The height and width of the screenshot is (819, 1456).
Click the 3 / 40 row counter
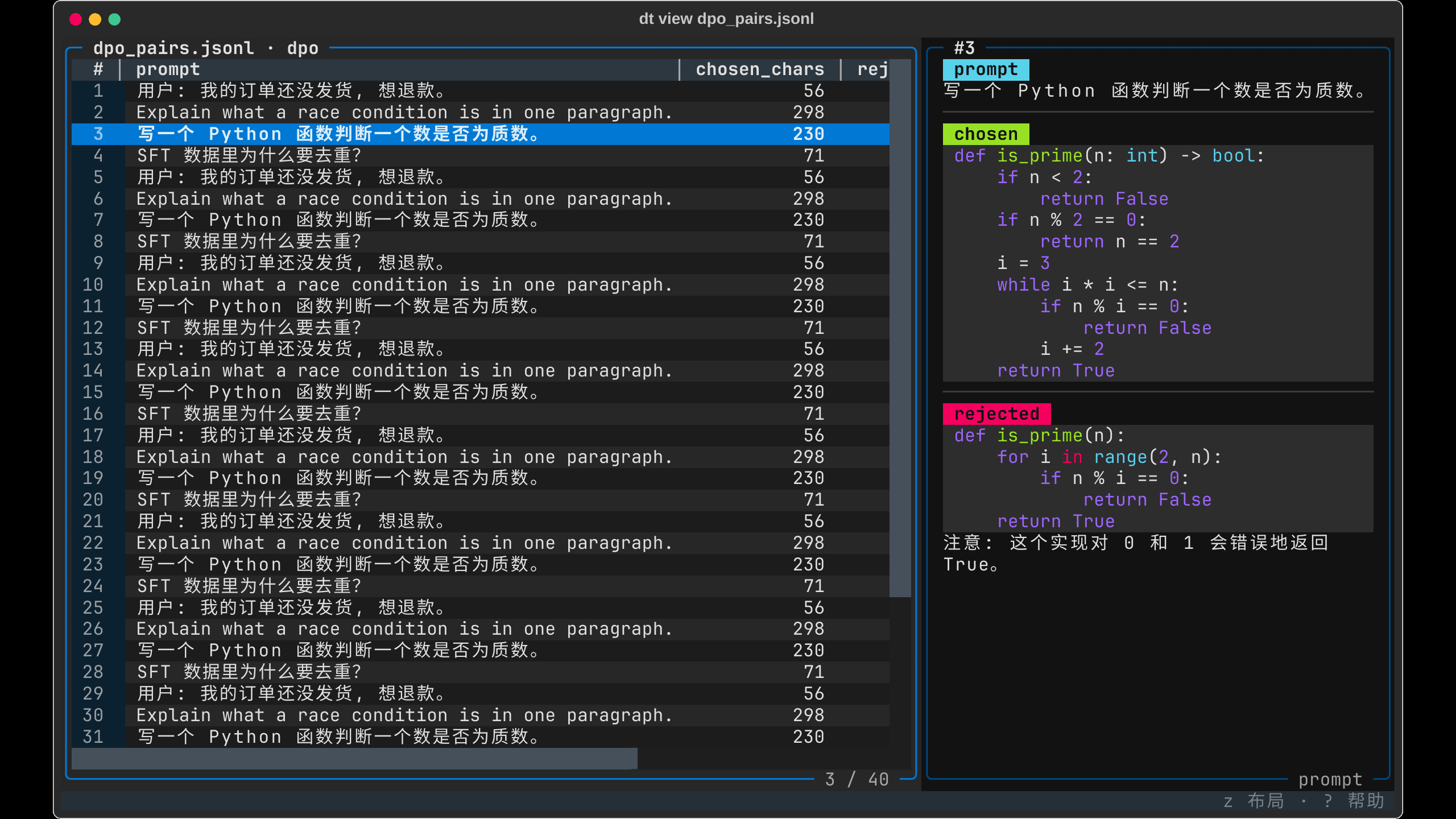(x=857, y=780)
